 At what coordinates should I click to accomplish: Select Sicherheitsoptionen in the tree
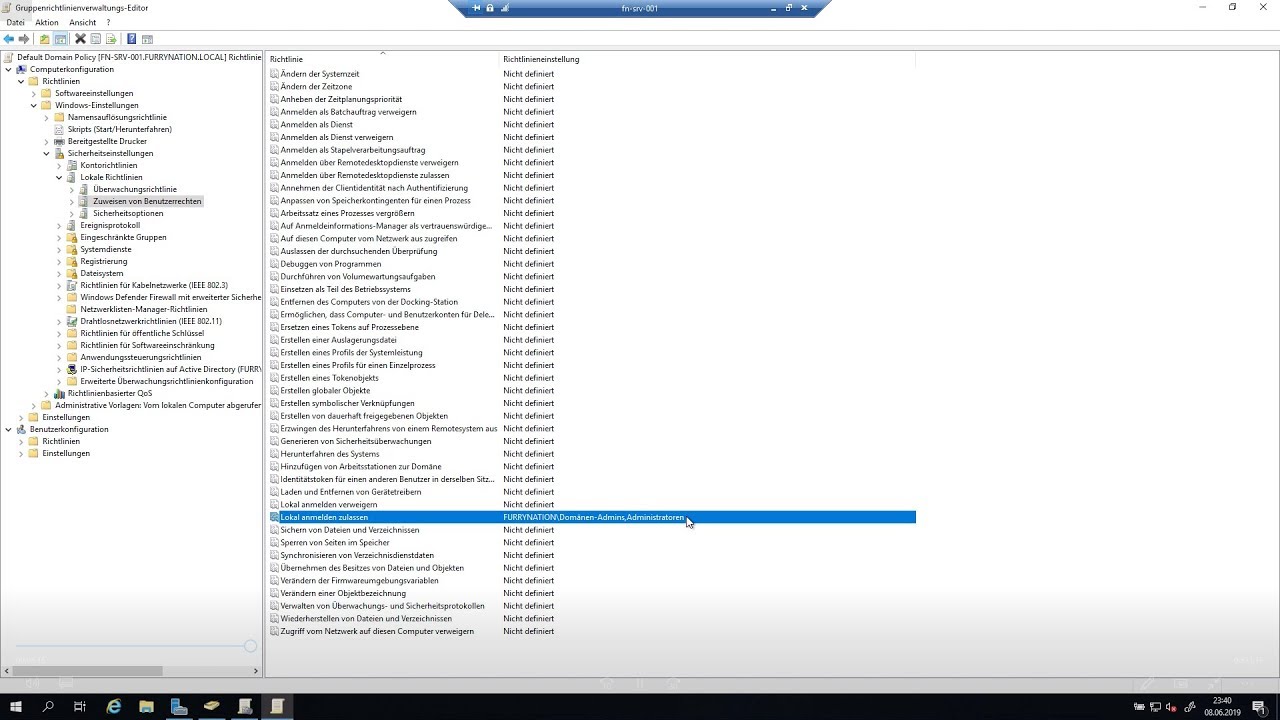point(128,213)
